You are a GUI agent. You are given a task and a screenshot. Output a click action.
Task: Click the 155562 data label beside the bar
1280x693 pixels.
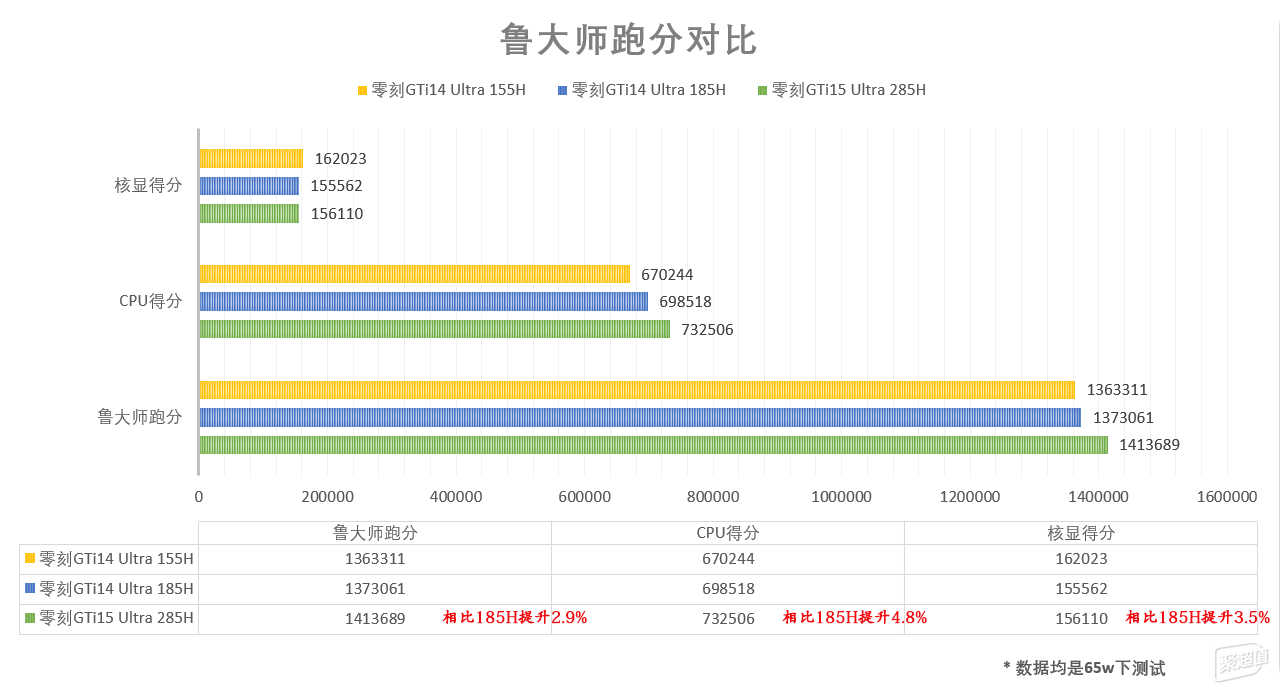336,186
